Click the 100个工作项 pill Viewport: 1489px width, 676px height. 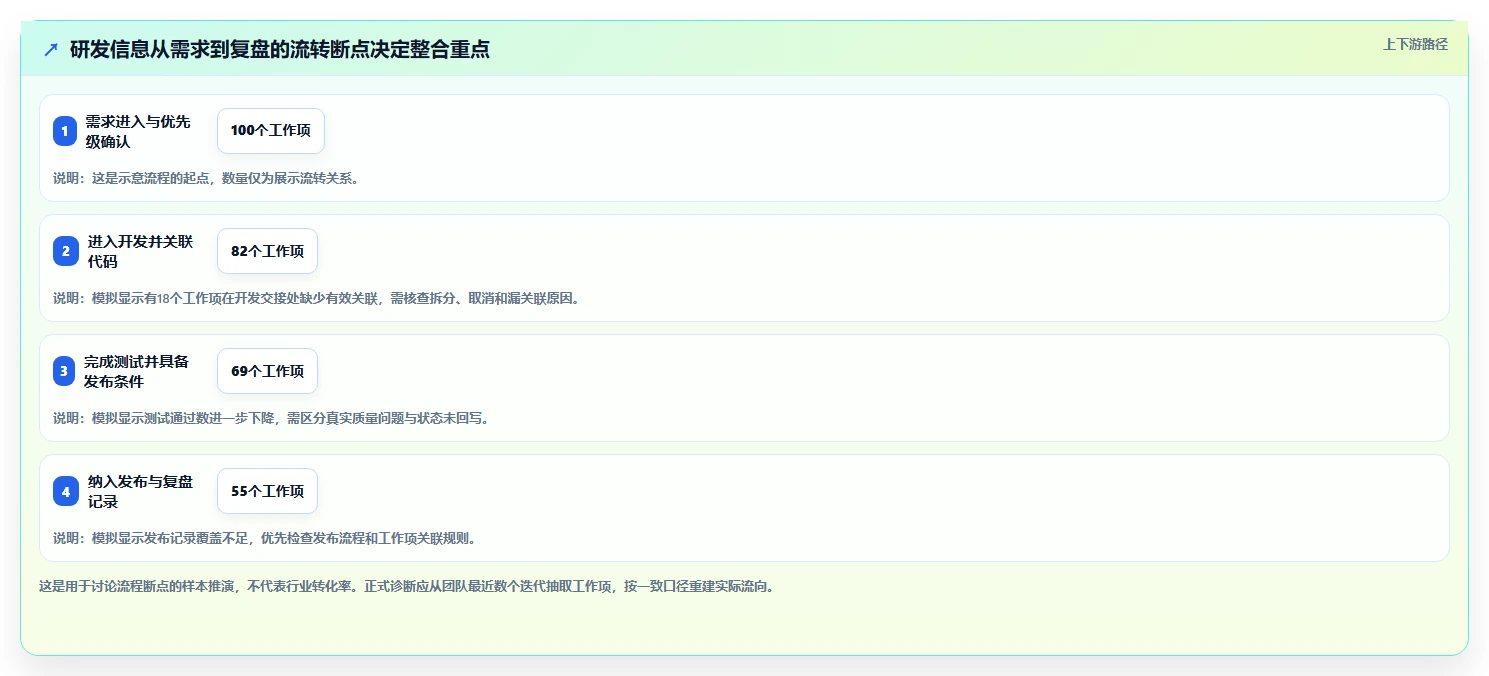271,131
